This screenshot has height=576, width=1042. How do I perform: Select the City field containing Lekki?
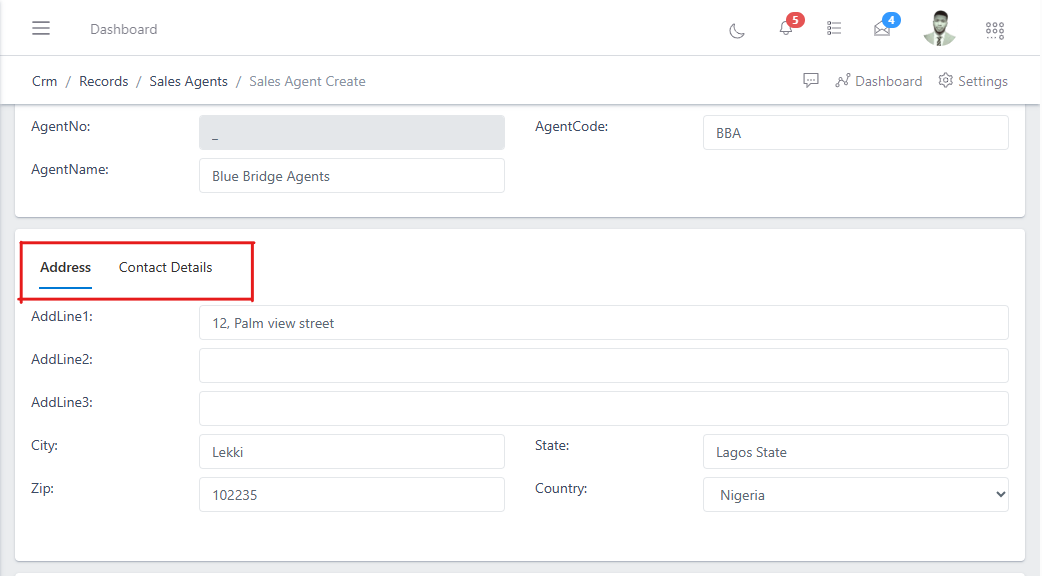click(x=352, y=451)
